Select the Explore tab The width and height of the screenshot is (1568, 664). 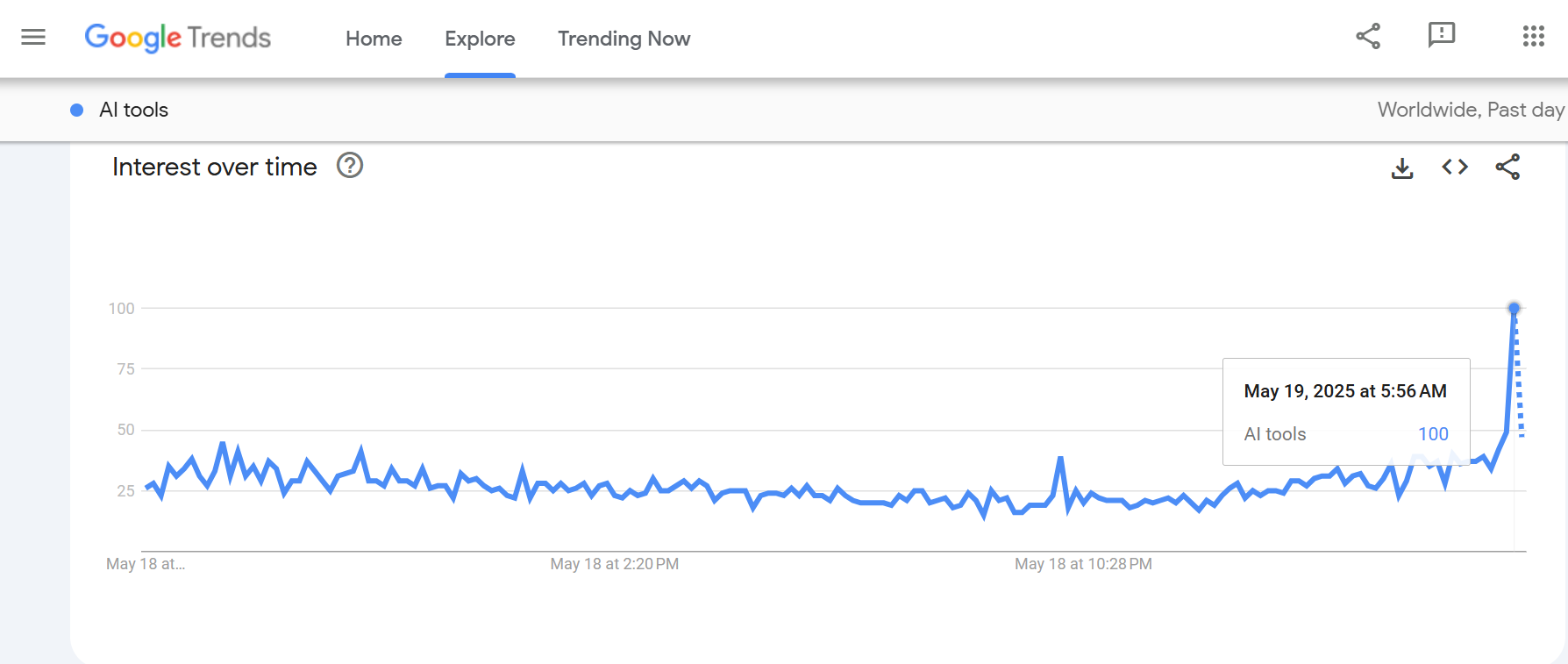coord(480,39)
